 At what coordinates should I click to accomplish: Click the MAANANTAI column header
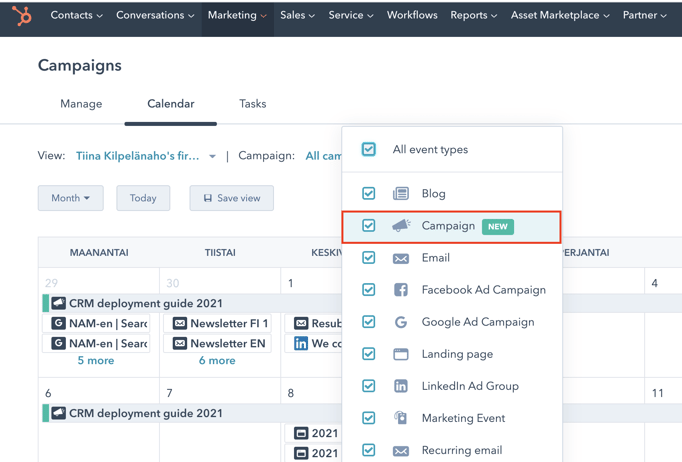(x=99, y=253)
